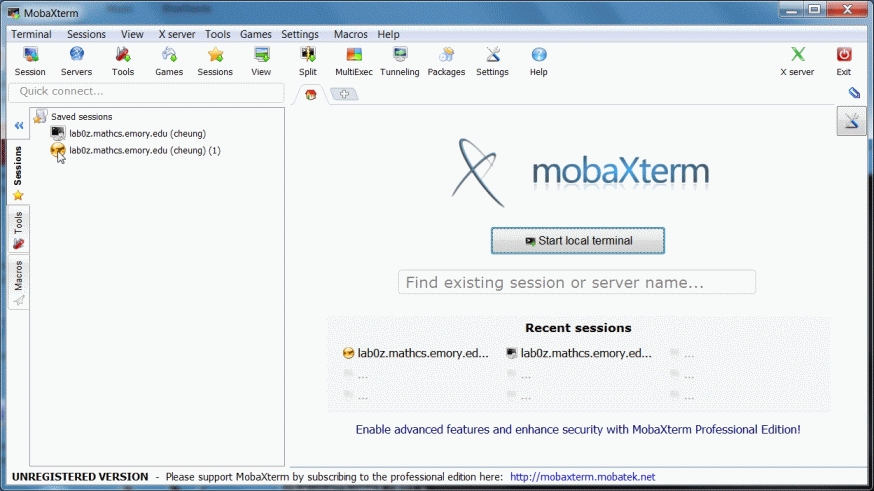Collapse sidebar with double-arrow icon

click(x=19, y=125)
